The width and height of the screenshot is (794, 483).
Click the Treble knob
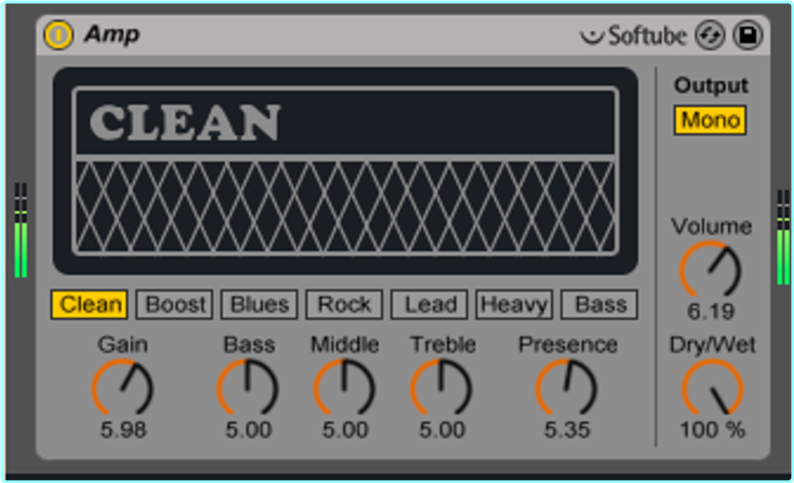(x=441, y=388)
